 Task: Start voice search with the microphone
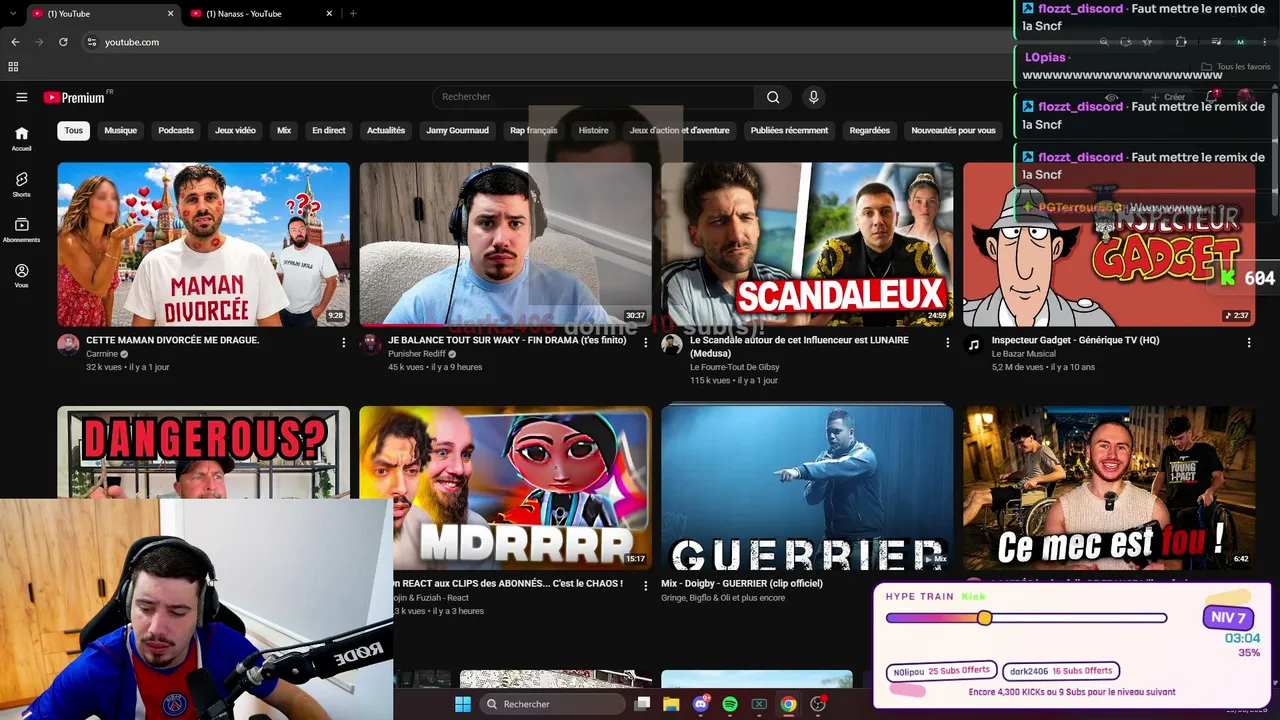(813, 97)
